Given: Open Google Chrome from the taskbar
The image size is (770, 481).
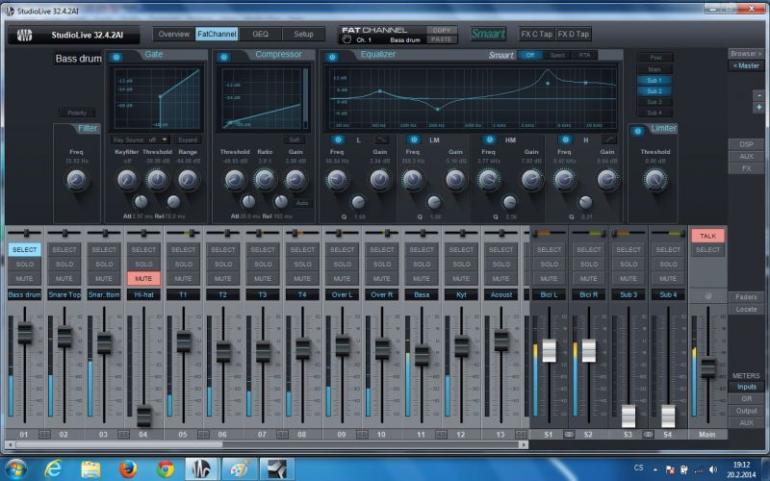Looking at the screenshot, I should [x=165, y=469].
